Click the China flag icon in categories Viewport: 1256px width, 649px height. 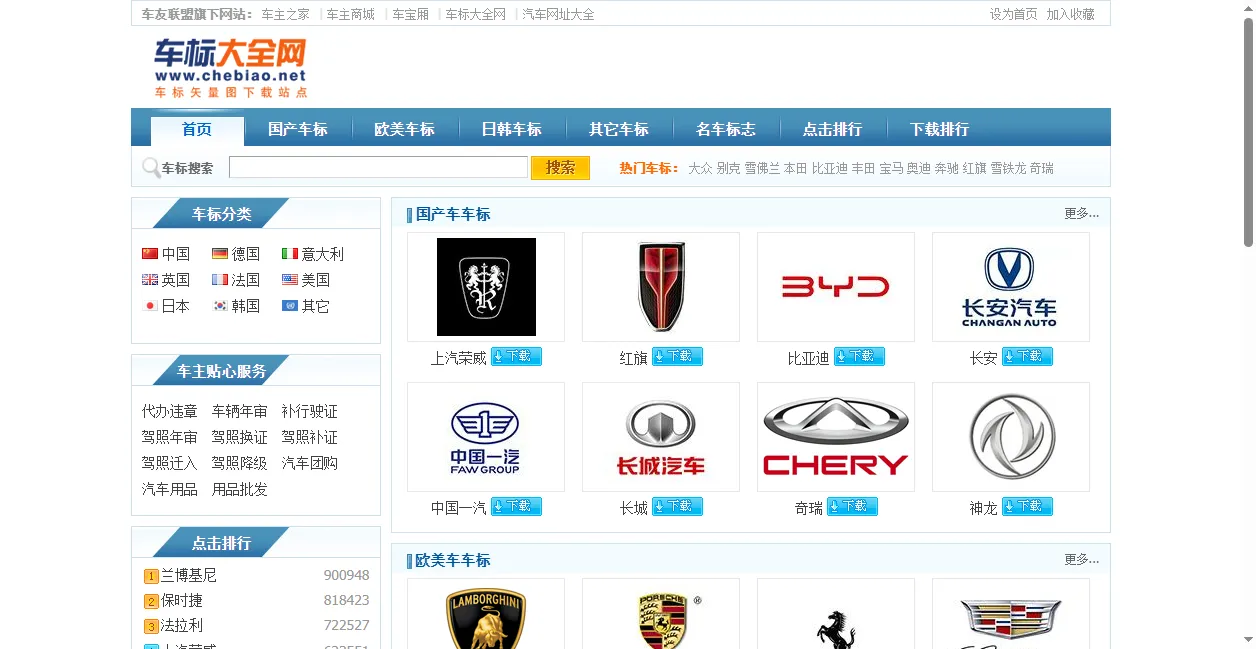[150, 254]
